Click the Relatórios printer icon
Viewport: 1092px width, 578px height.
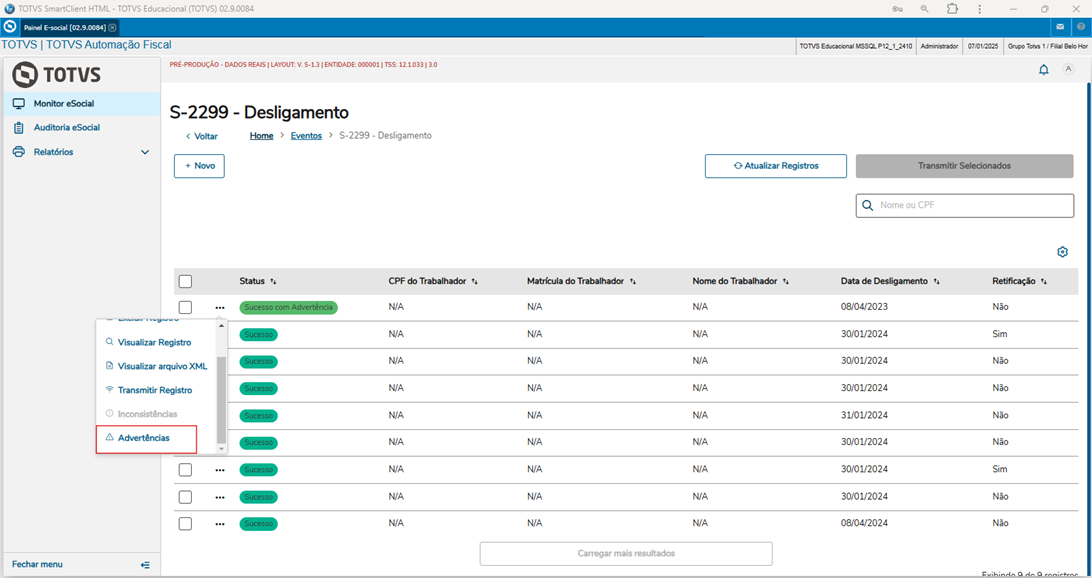(19, 152)
